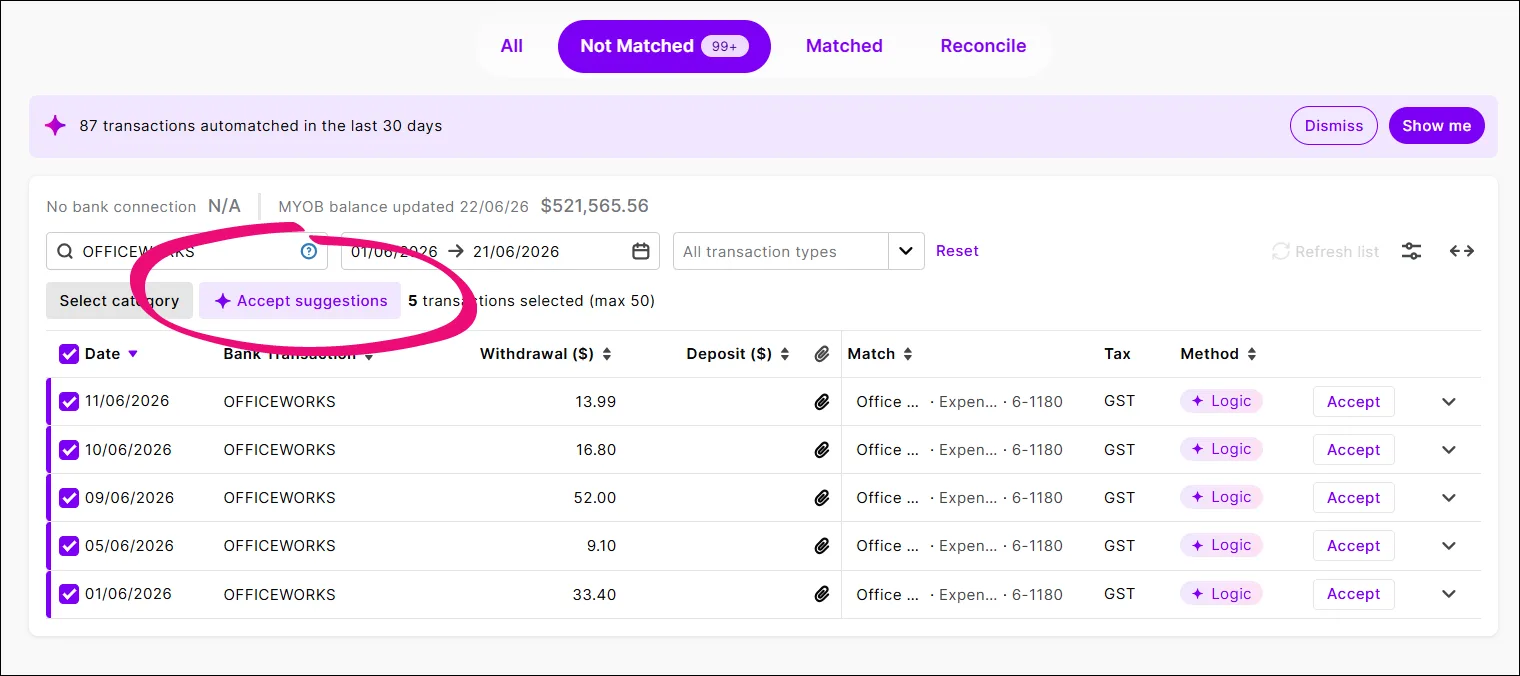Image resolution: width=1520 pixels, height=676 pixels.
Task: Click Logic method badge for 11/06/2026 row
Action: 1221,401
